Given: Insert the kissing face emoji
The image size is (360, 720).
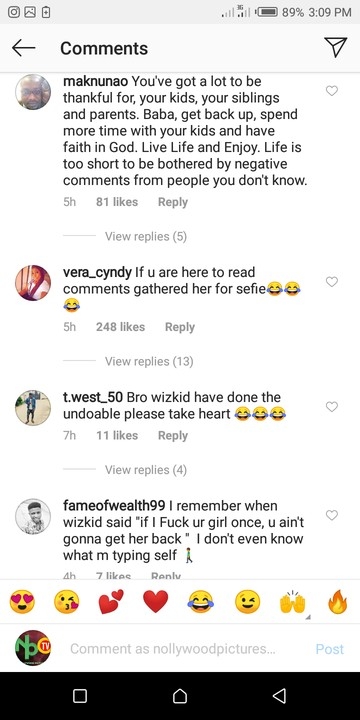Looking at the screenshot, I should 67,602.
